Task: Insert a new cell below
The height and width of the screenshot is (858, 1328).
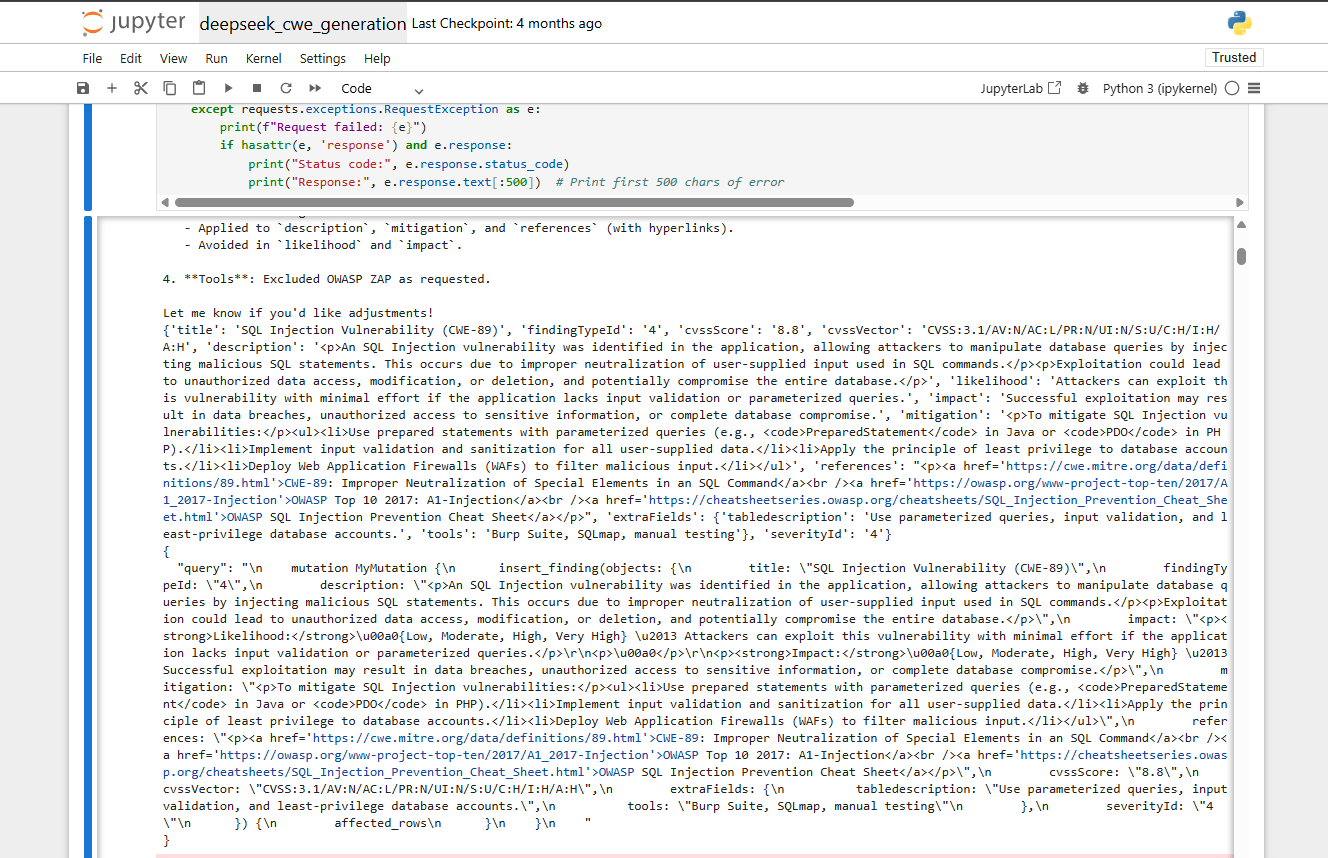Action: click(x=112, y=88)
